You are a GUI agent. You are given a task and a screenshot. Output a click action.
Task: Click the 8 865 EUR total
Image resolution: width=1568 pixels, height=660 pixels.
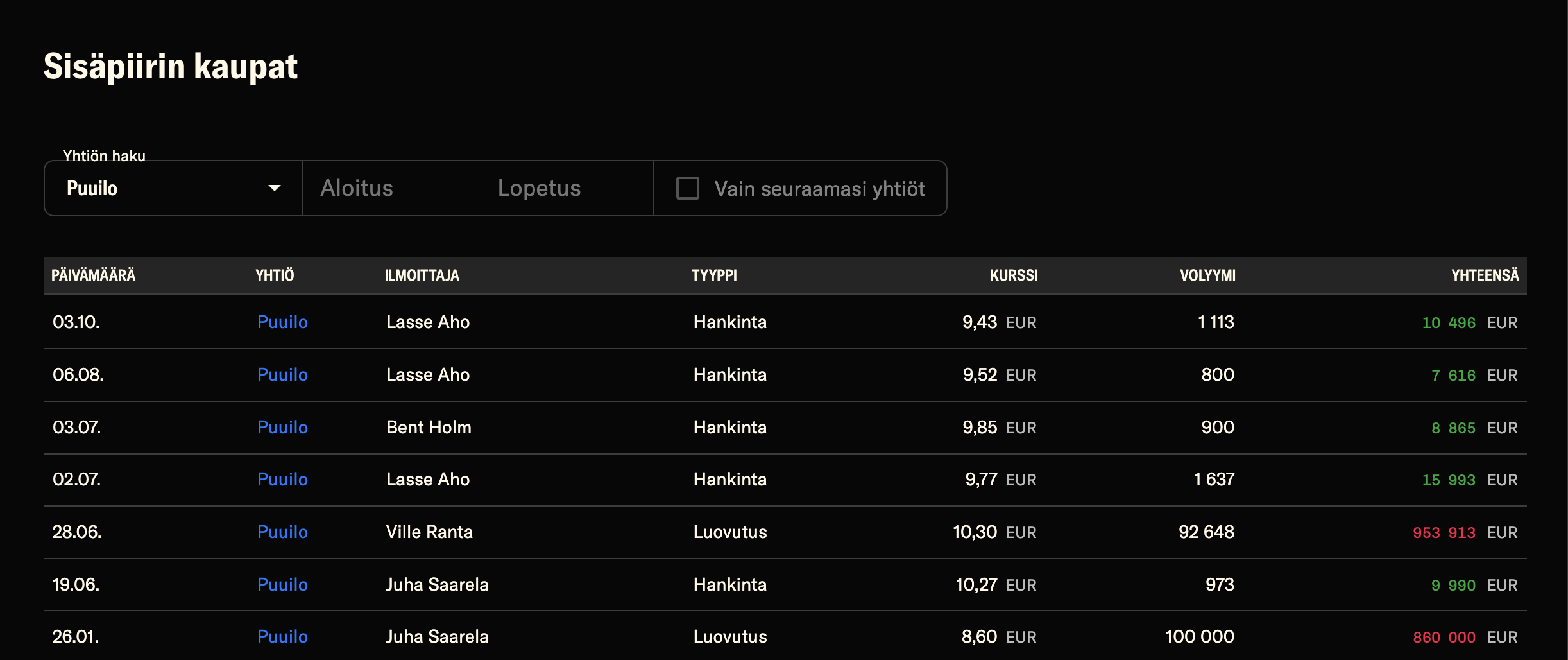click(x=1474, y=428)
